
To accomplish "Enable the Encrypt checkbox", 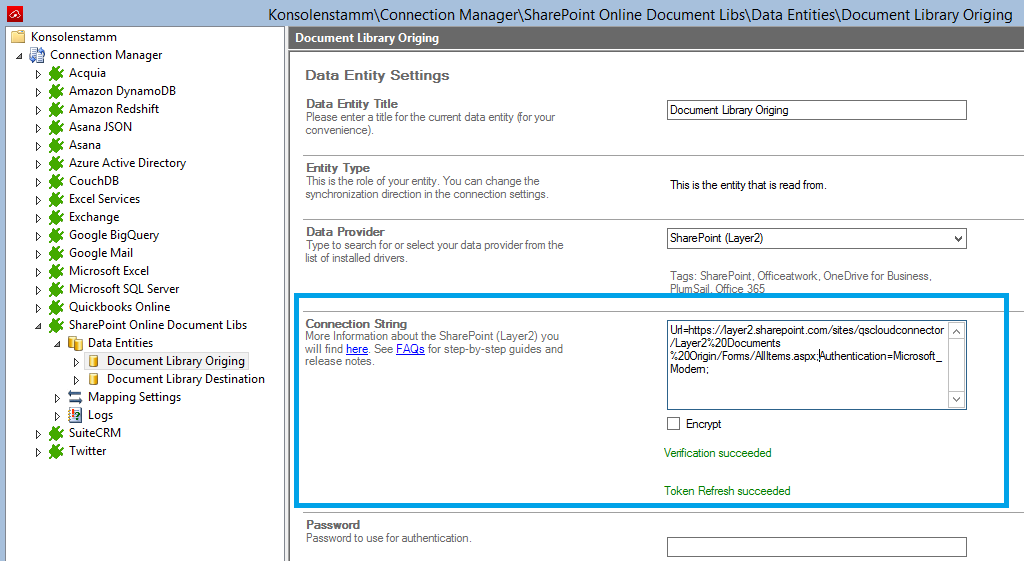I will click(674, 424).
